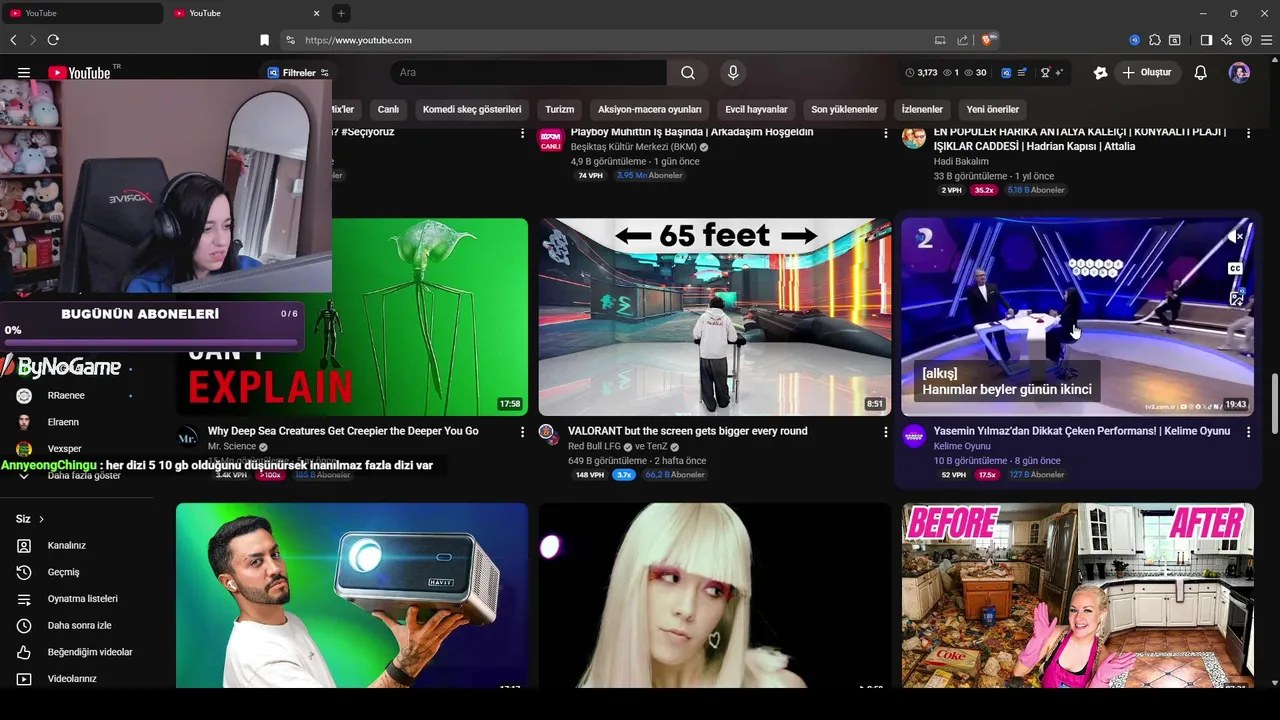Image resolution: width=1280 pixels, height=720 pixels.
Task: Open the Filtreler dropdown
Action: [298, 73]
